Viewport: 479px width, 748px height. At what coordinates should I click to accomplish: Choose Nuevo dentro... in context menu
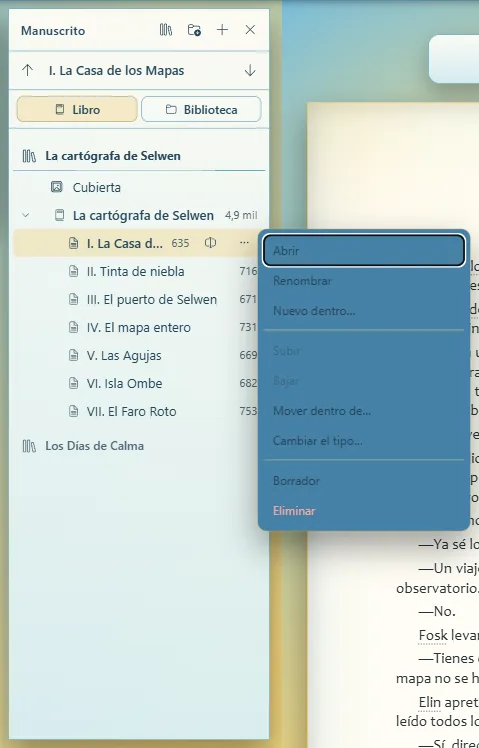(364, 311)
